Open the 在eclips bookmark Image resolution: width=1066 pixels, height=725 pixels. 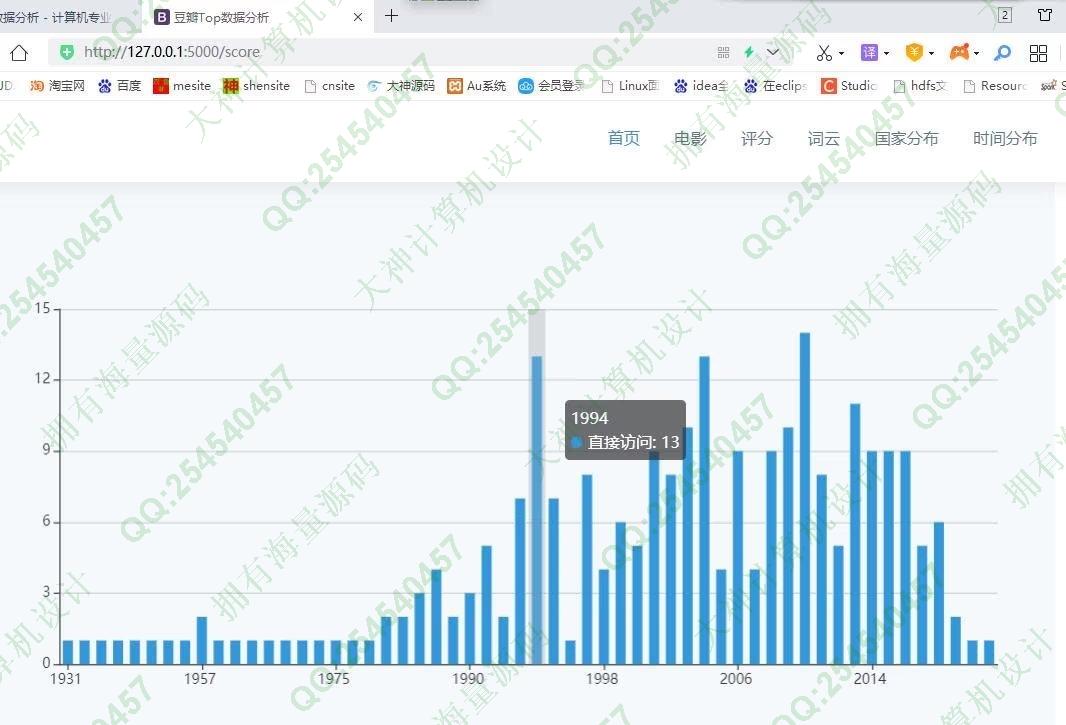pos(776,86)
